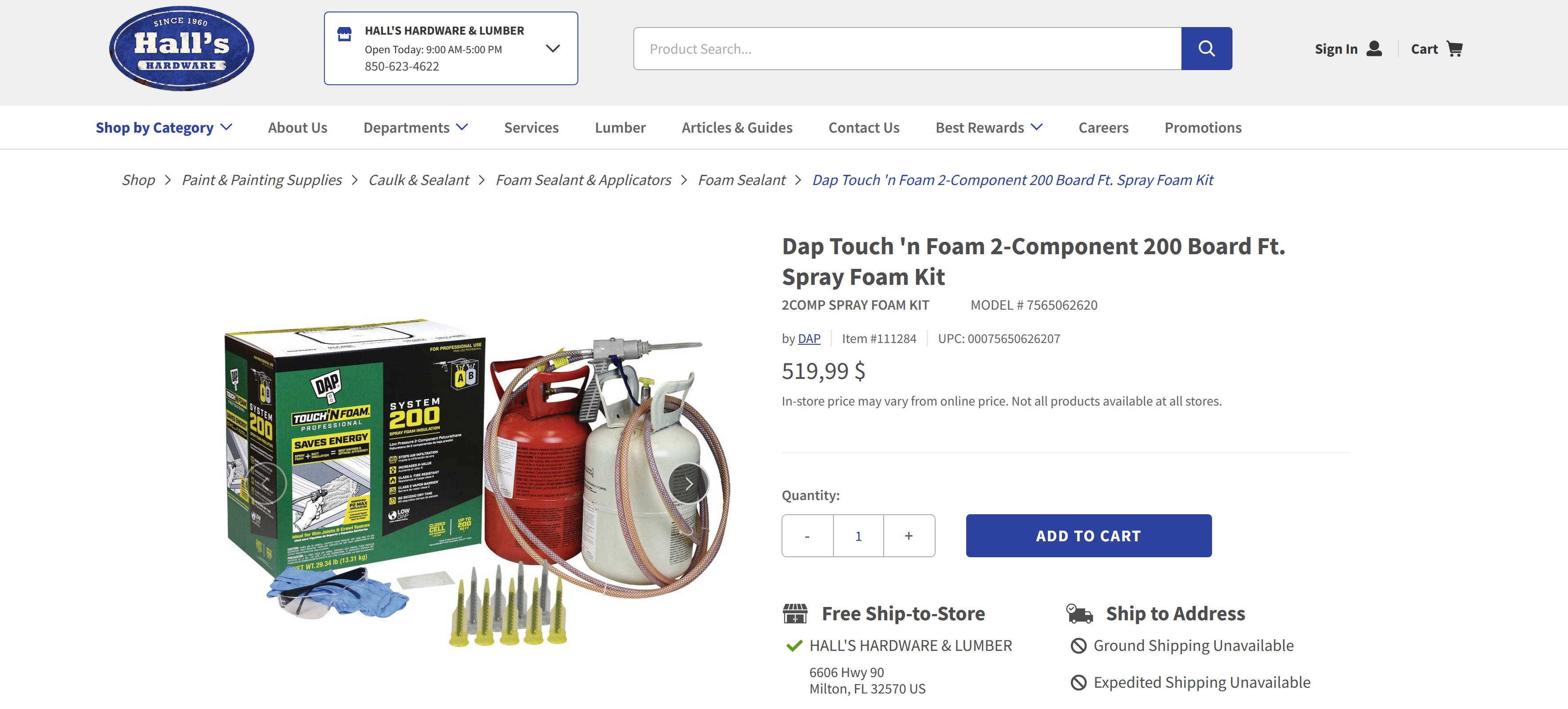This screenshot has height=709, width=1568.
Task: Increase quantity with the plus button
Action: 909,536
